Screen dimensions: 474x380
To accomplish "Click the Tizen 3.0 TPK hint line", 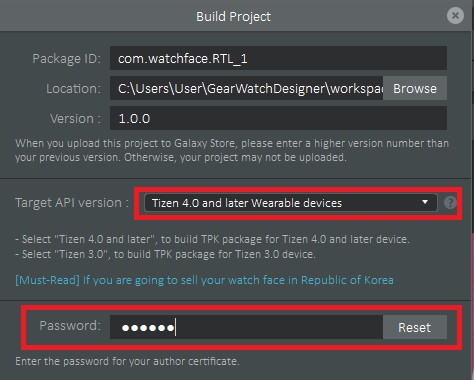I will [x=165, y=254].
